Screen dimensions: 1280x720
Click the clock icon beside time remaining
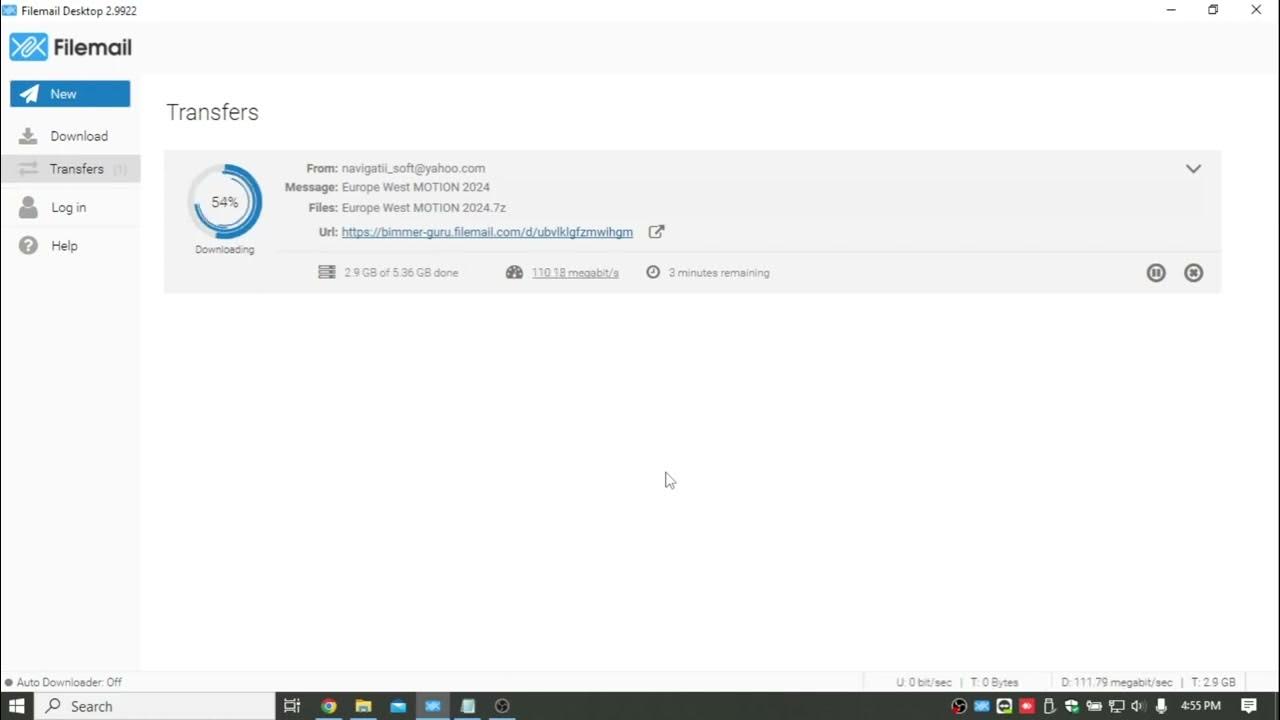click(x=653, y=272)
